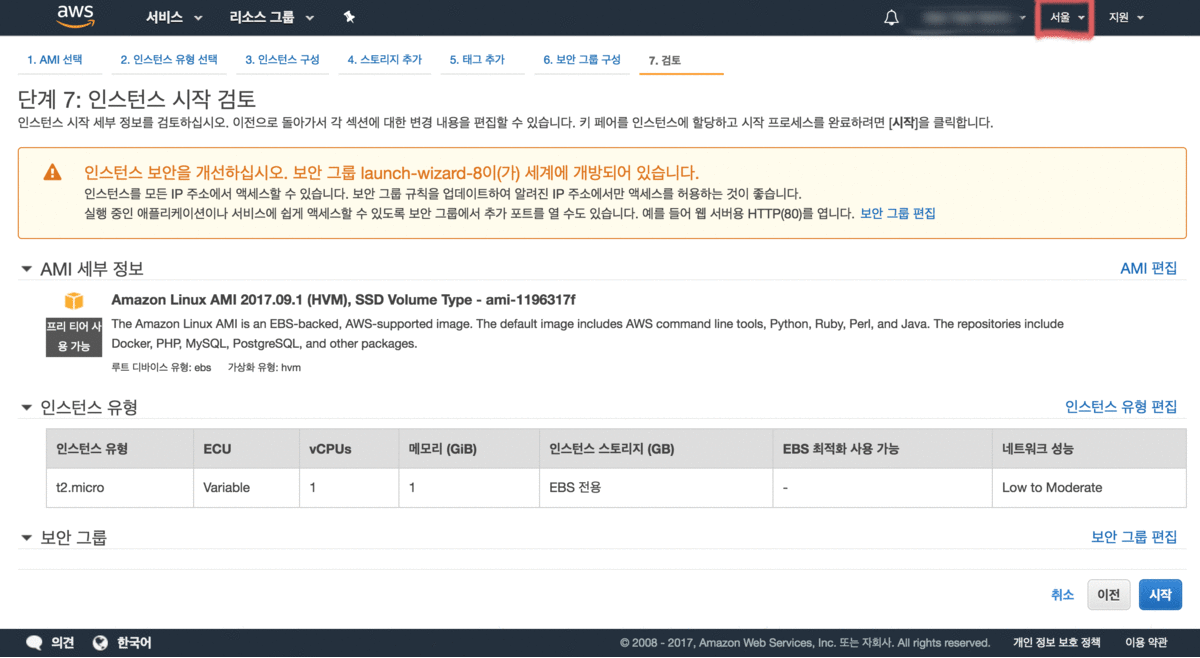Click the orange Amazon Linux AMI box icon
Image resolution: width=1200 pixels, height=658 pixels.
[x=73, y=301]
